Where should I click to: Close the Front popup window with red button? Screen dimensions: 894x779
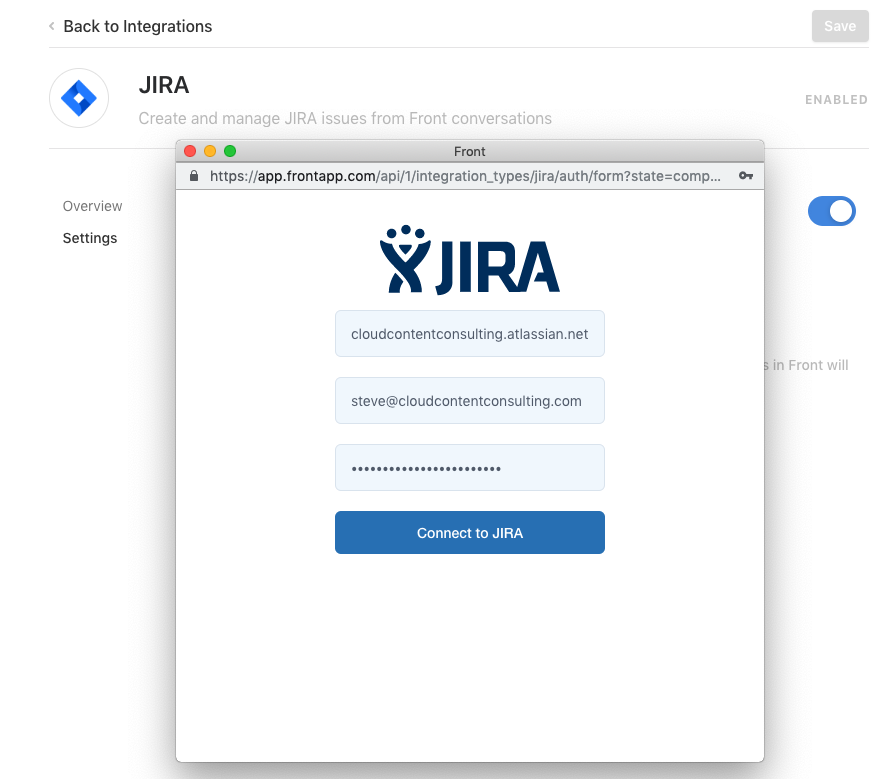pos(190,151)
